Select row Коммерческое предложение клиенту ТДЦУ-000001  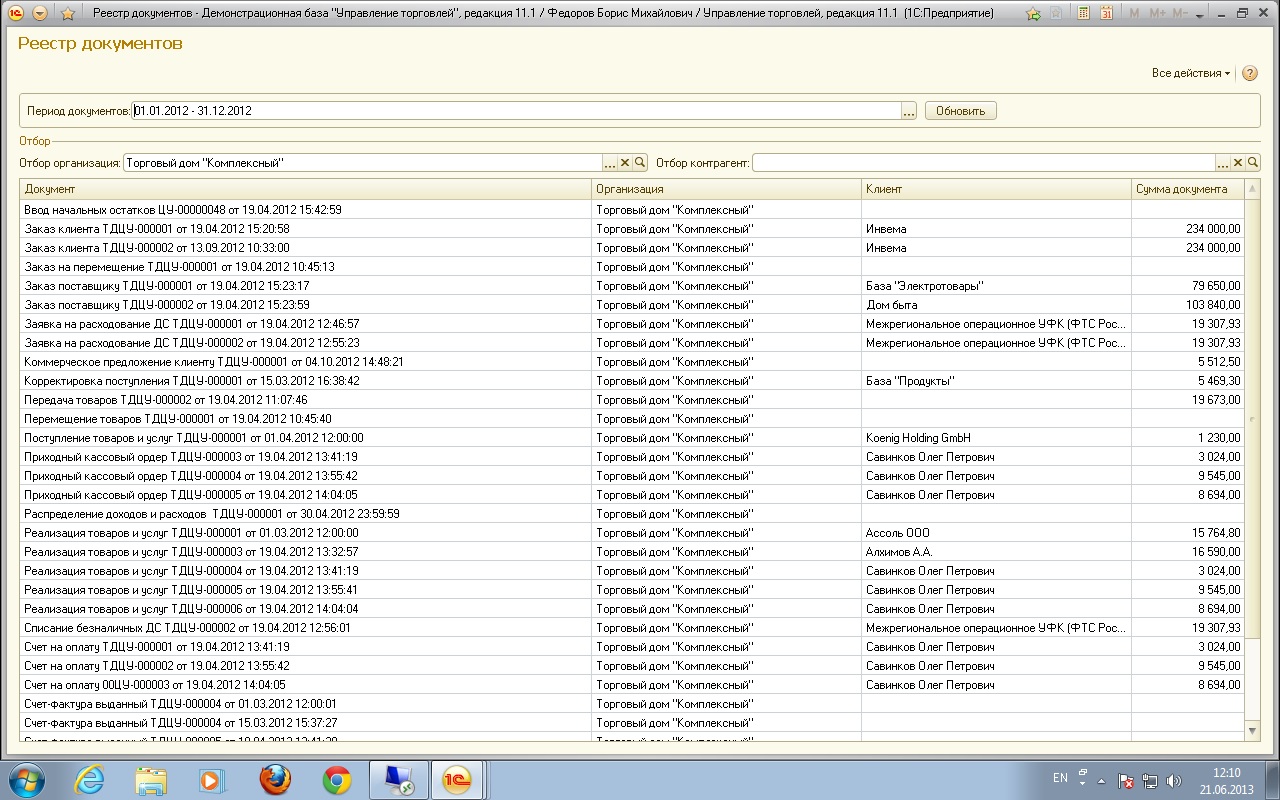point(633,362)
